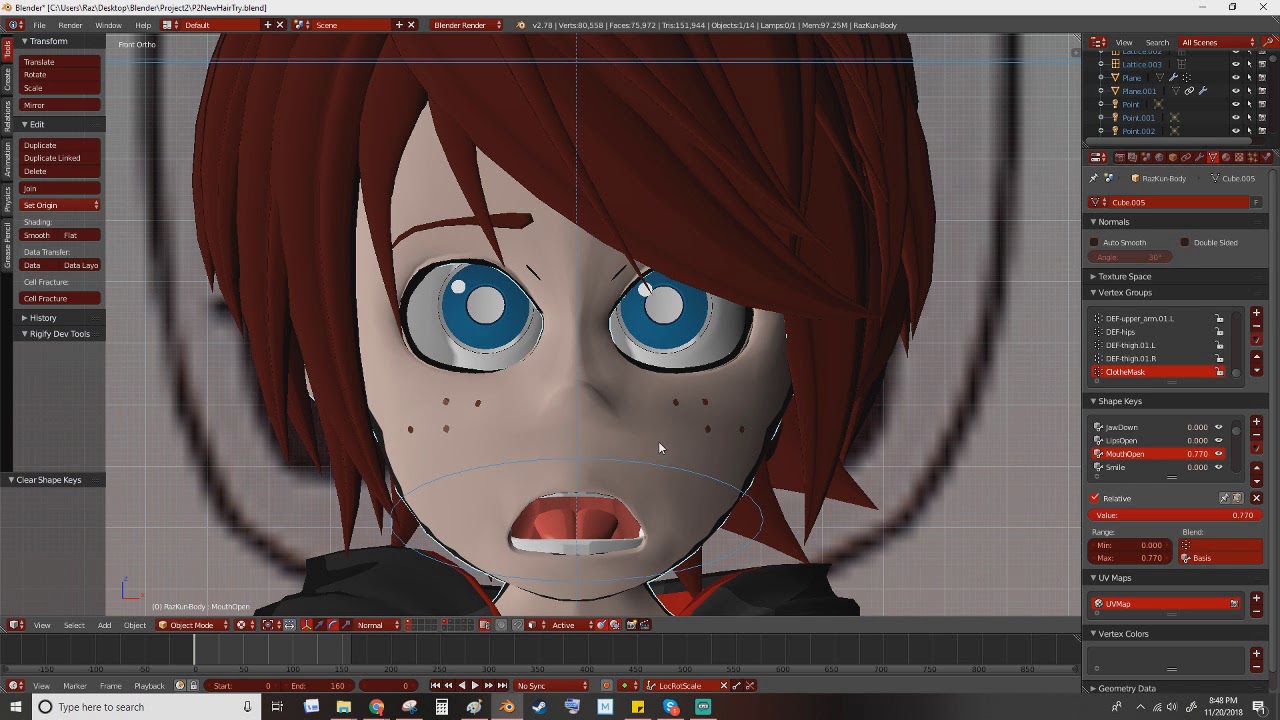Open the Modifiers tab (wrench icon)

(1199, 157)
